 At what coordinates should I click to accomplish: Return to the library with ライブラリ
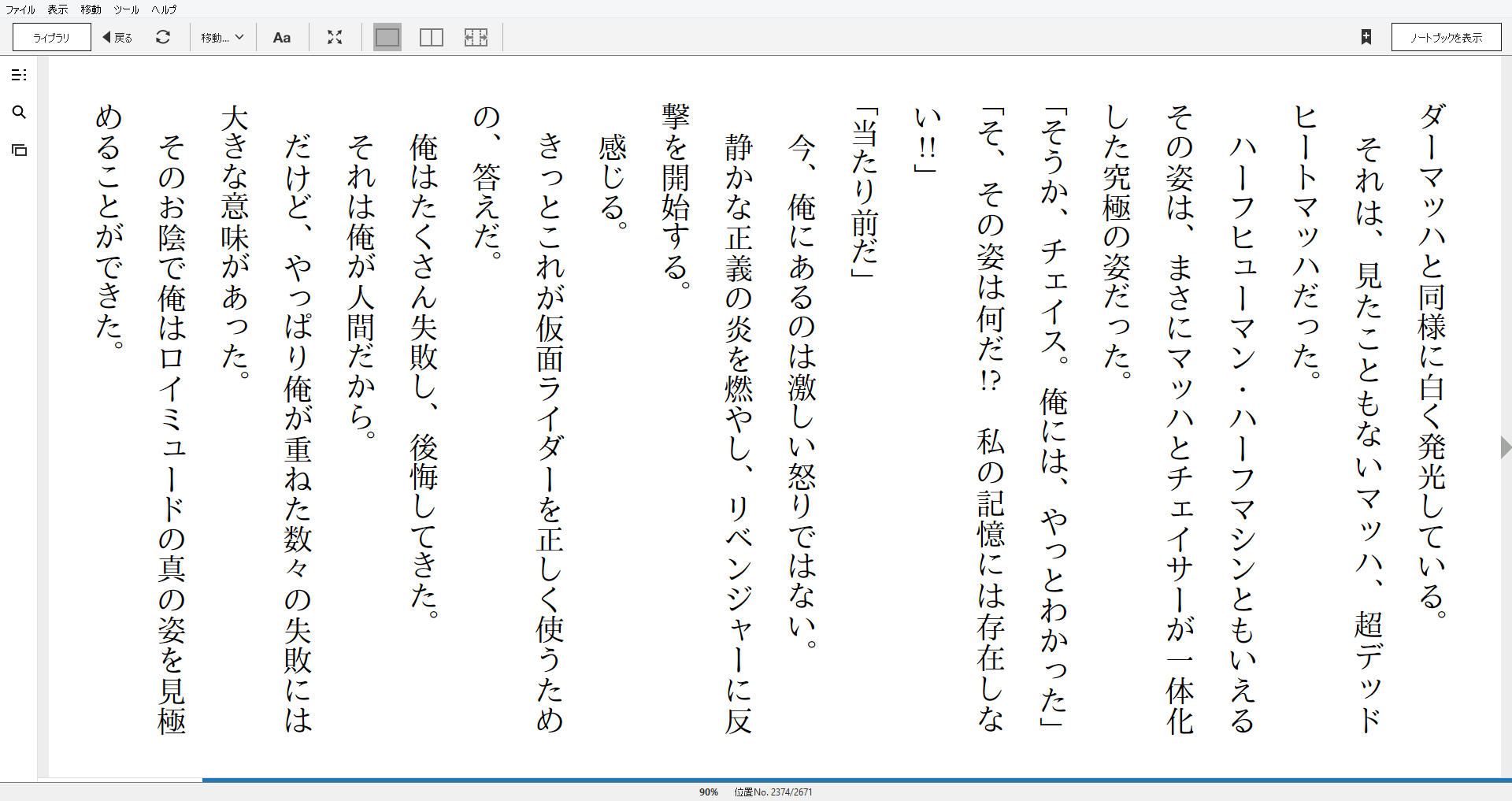(x=50, y=36)
